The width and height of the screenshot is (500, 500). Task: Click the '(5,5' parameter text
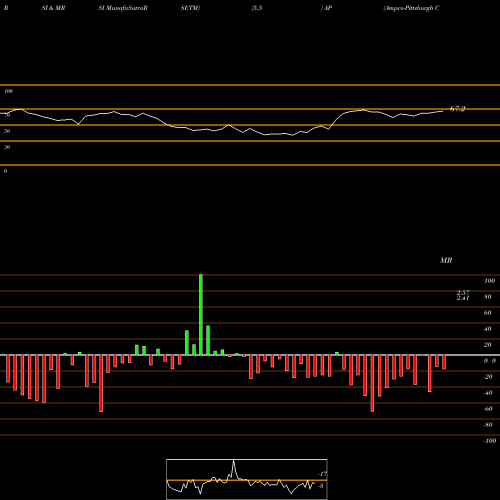[x=257, y=8]
